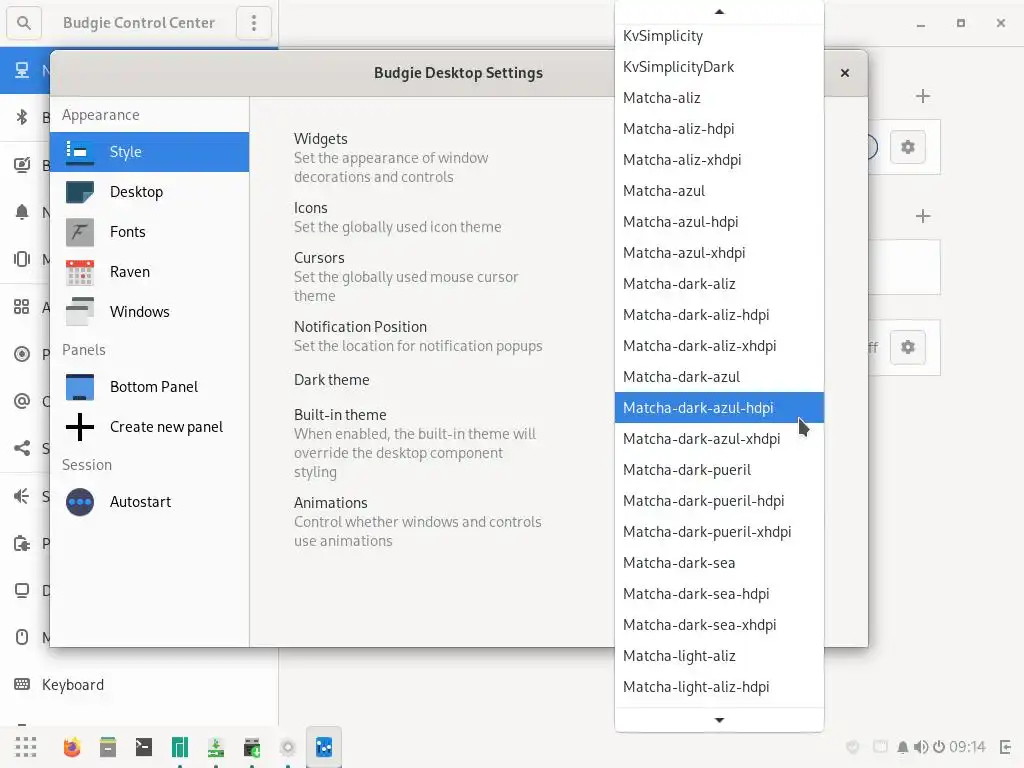The width and height of the screenshot is (1024, 768).
Task: Click Create new panel plus icon
Action: (x=80, y=427)
